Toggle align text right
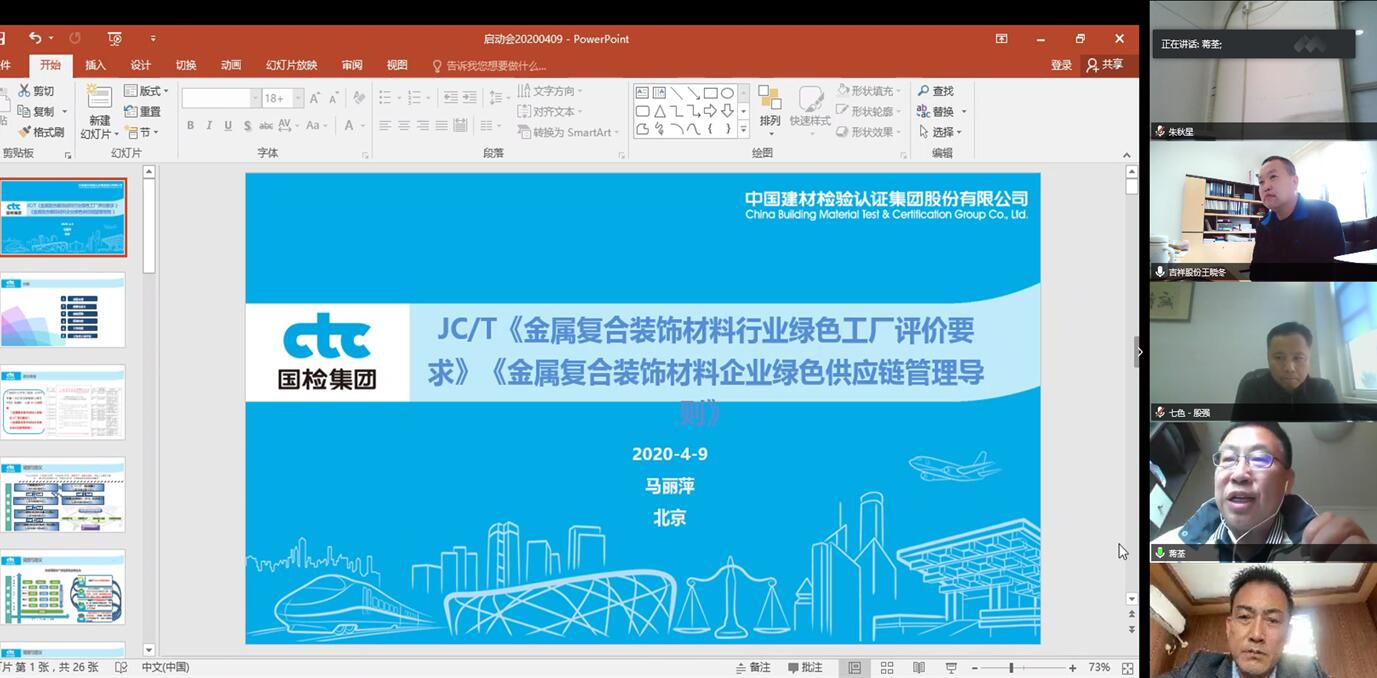The width and height of the screenshot is (1377, 678). click(423, 126)
